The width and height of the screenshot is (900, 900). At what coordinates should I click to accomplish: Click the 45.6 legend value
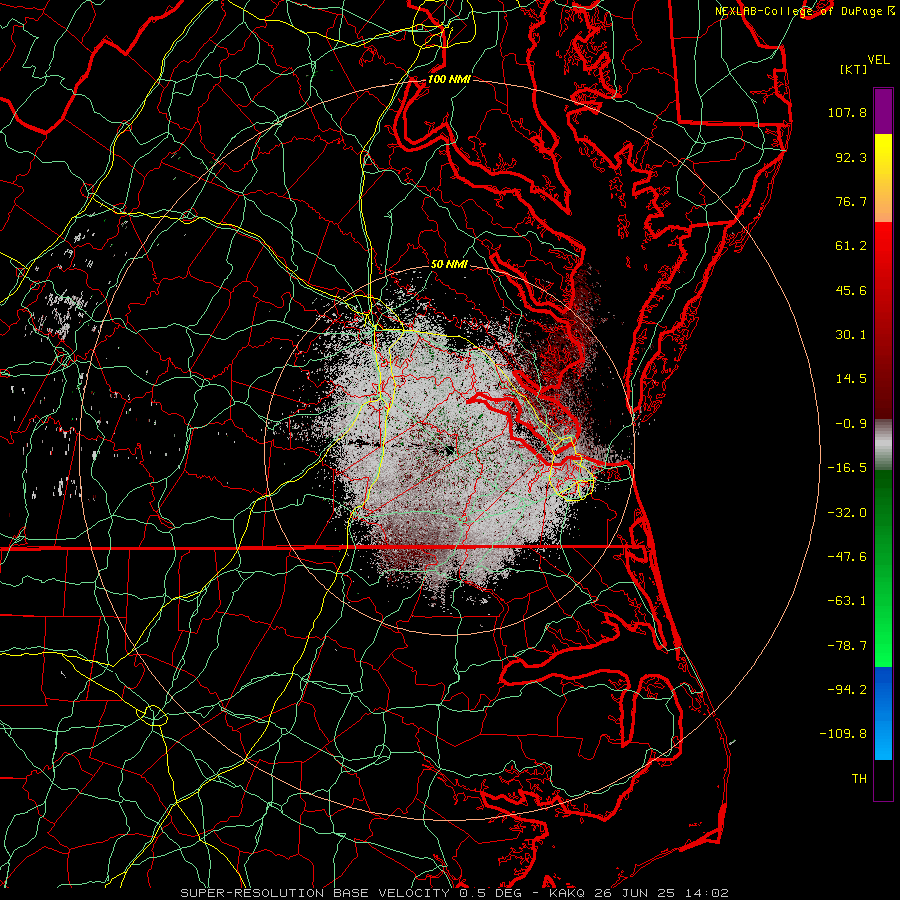click(x=851, y=290)
